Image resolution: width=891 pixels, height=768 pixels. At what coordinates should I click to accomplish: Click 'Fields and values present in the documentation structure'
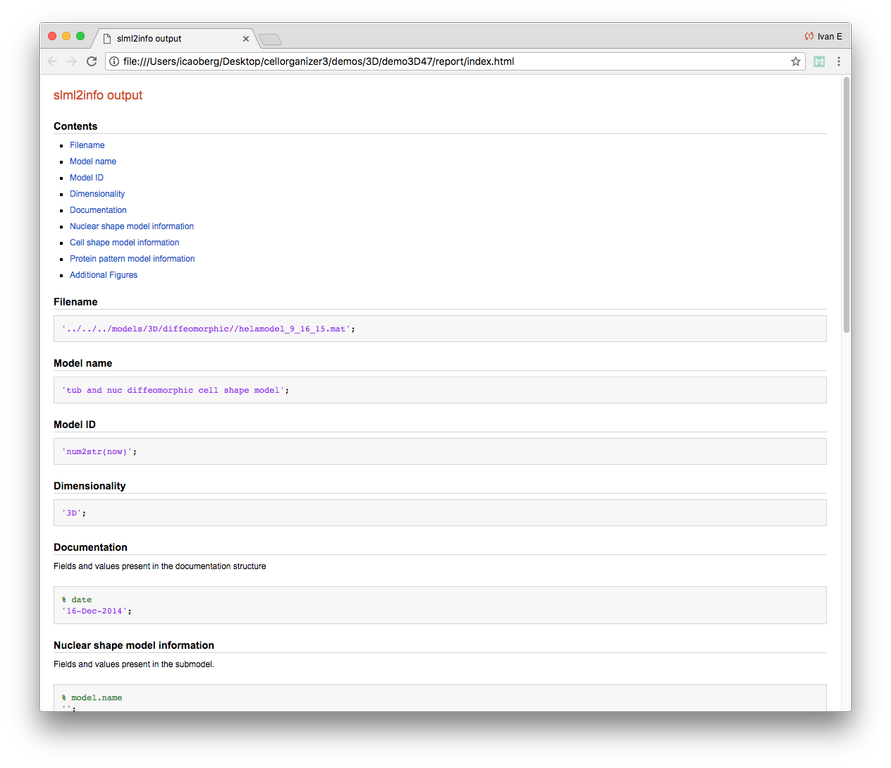point(160,566)
